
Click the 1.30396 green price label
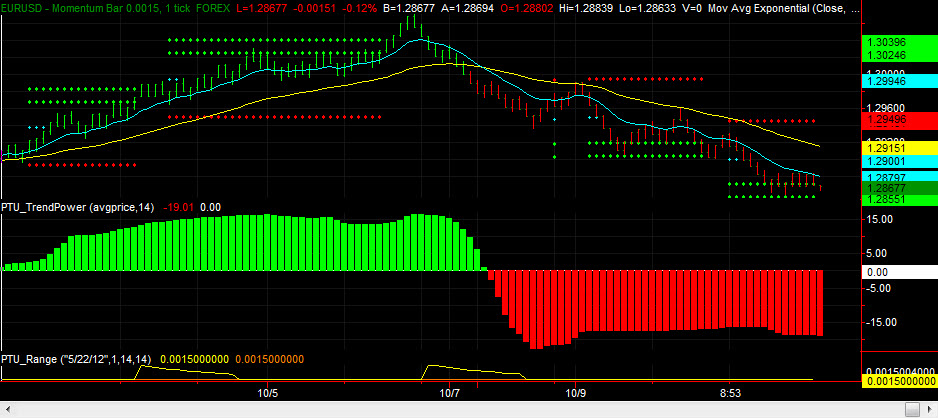pos(899,42)
